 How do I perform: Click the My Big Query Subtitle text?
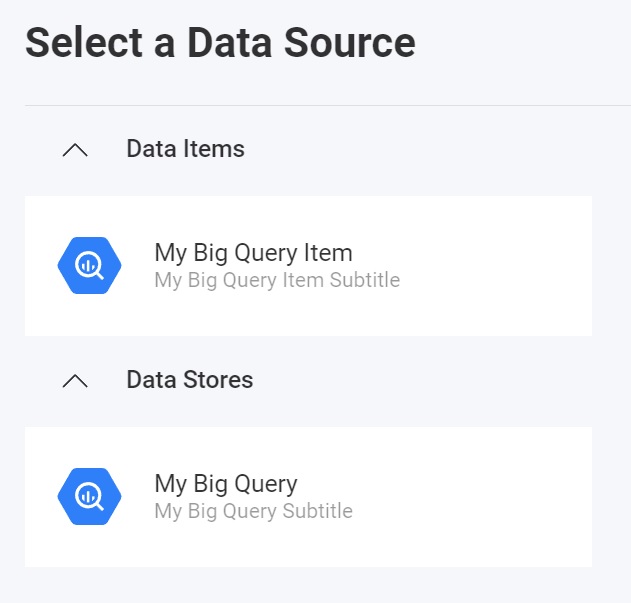click(253, 511)
